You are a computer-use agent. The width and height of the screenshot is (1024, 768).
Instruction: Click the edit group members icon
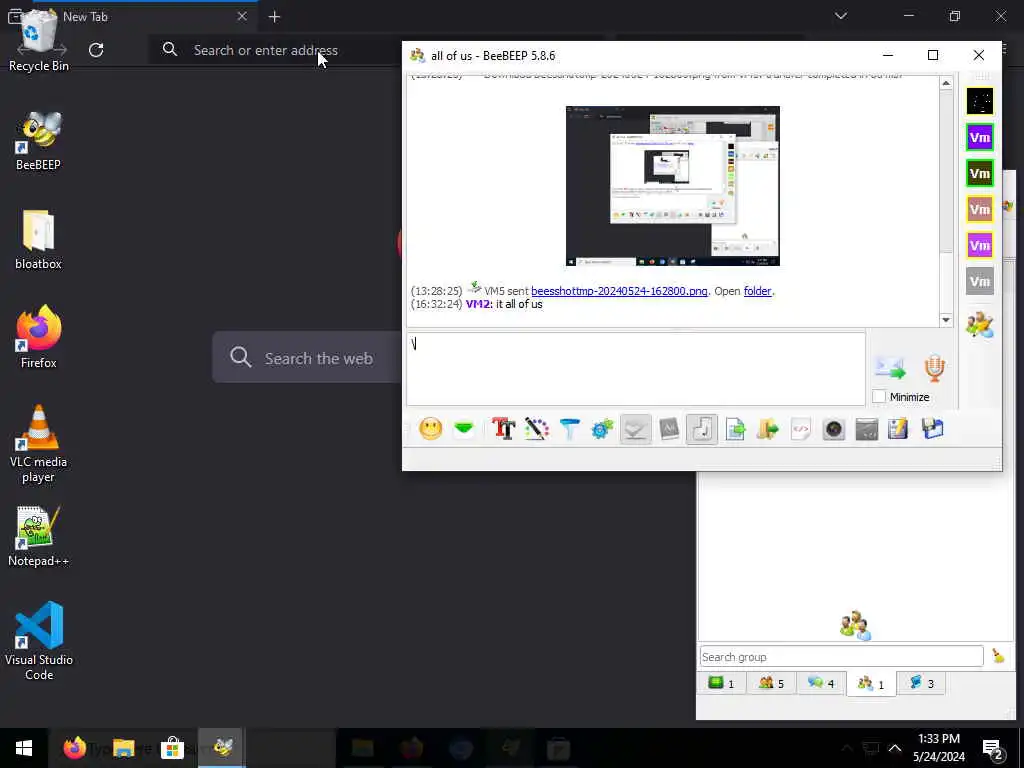(980, 325)
